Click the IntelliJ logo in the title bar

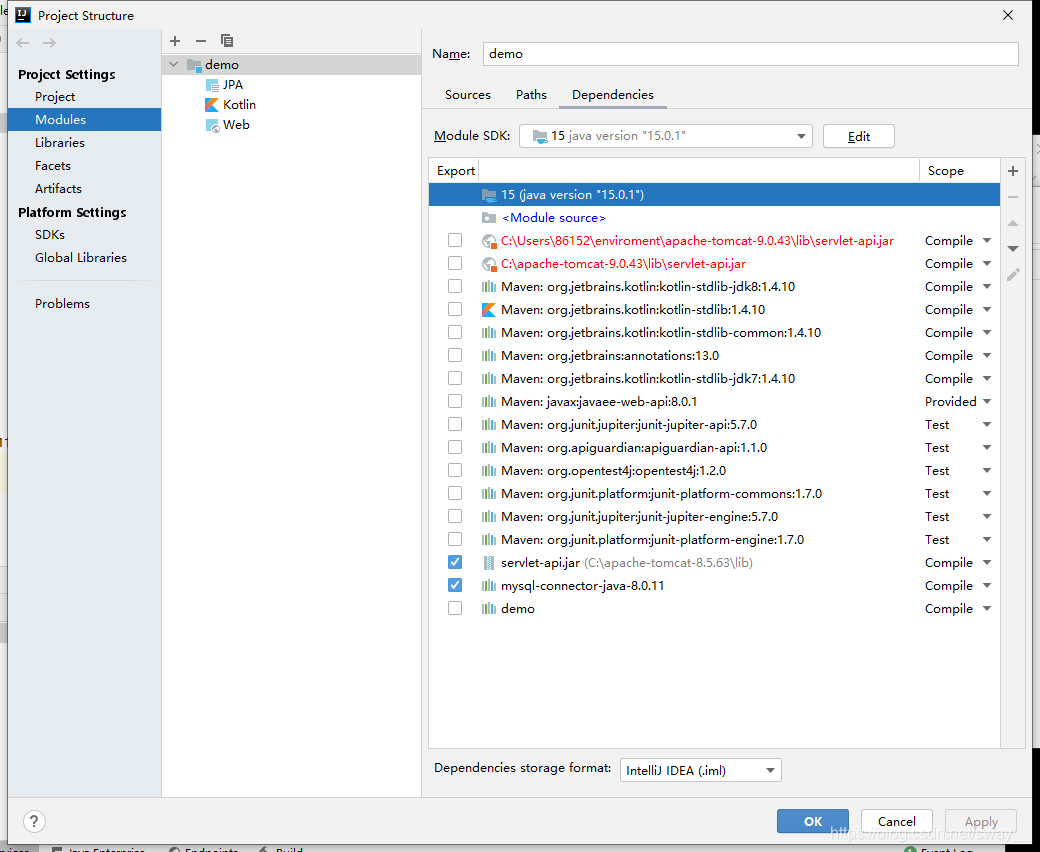click(23, 15)
